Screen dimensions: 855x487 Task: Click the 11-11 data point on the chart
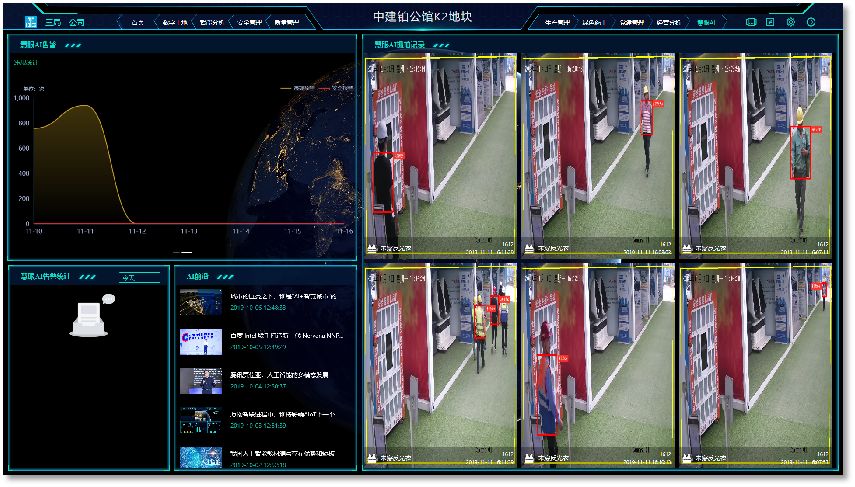click(86, 105)
